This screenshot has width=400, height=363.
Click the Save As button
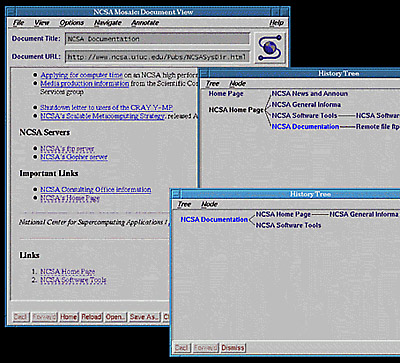click(144, 317)
